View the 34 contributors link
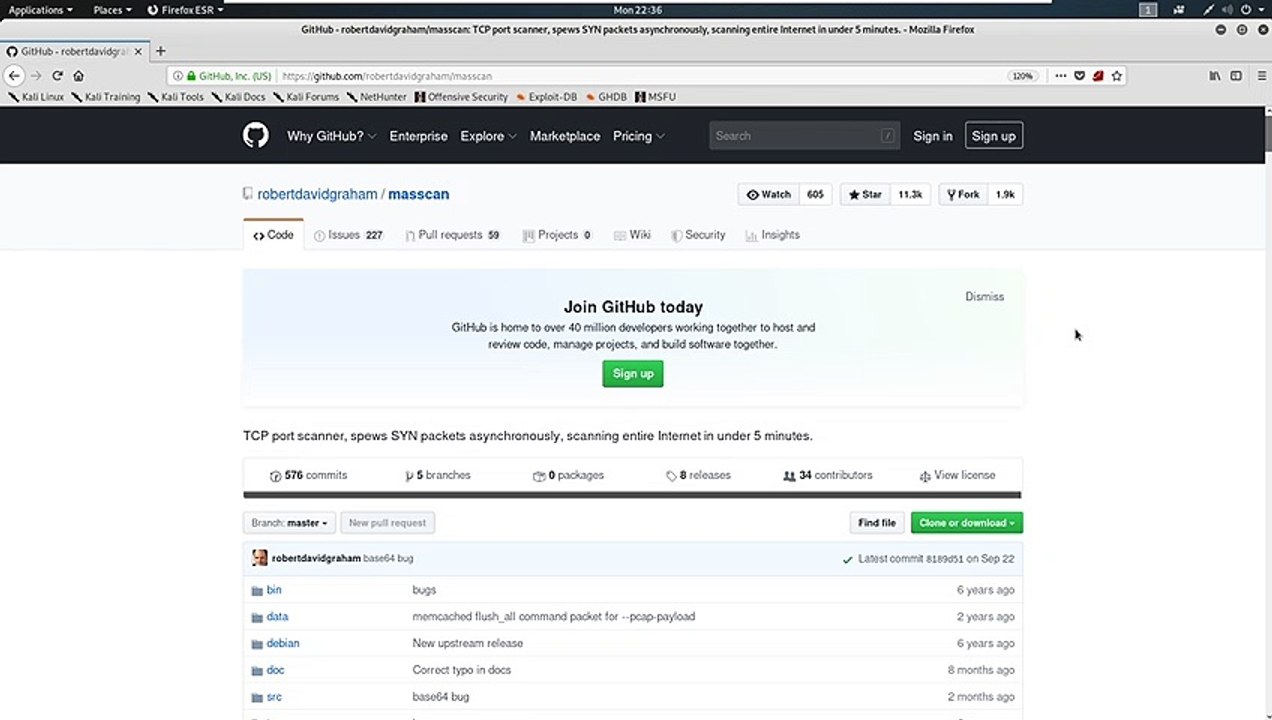The width and height of the screenshot is (1272, 720). 828,476
